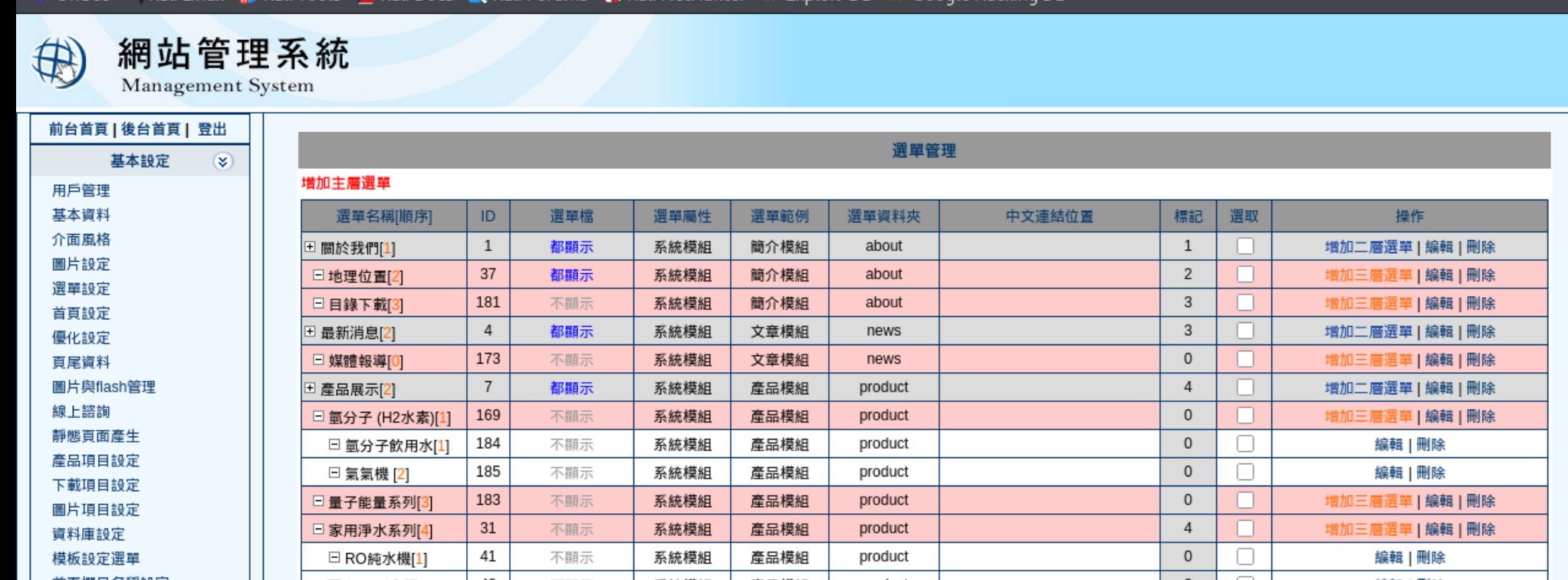Click the 中文連結位置 column header

pos(1050,216)
